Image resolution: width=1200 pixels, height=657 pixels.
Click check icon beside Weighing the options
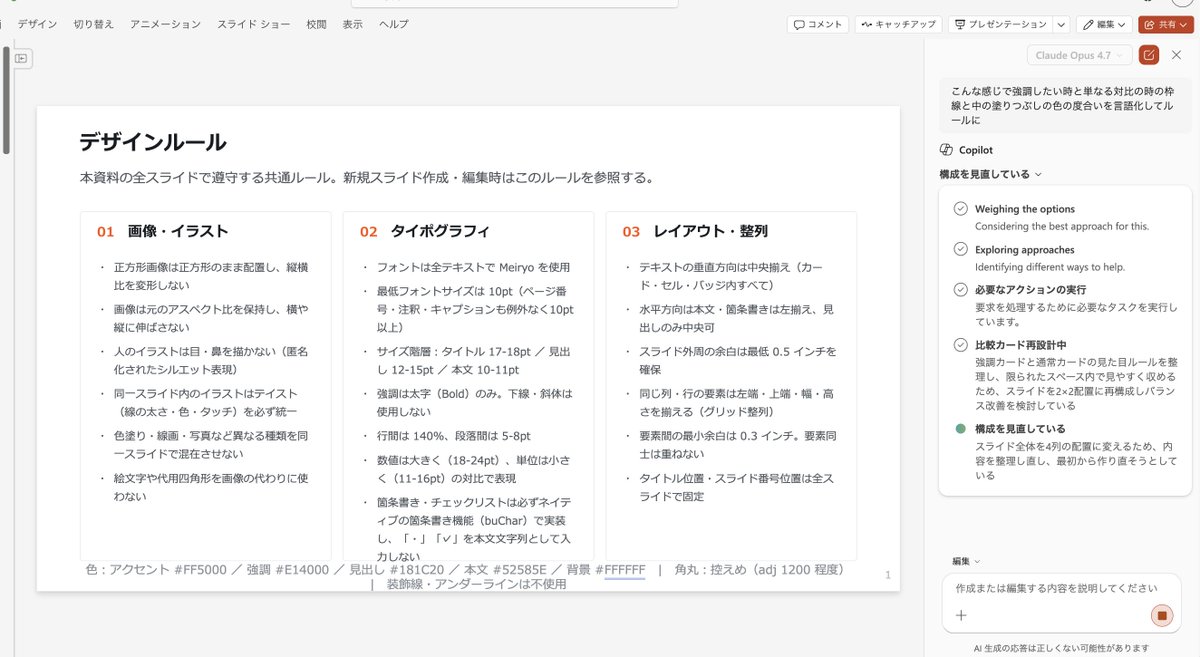961,209
